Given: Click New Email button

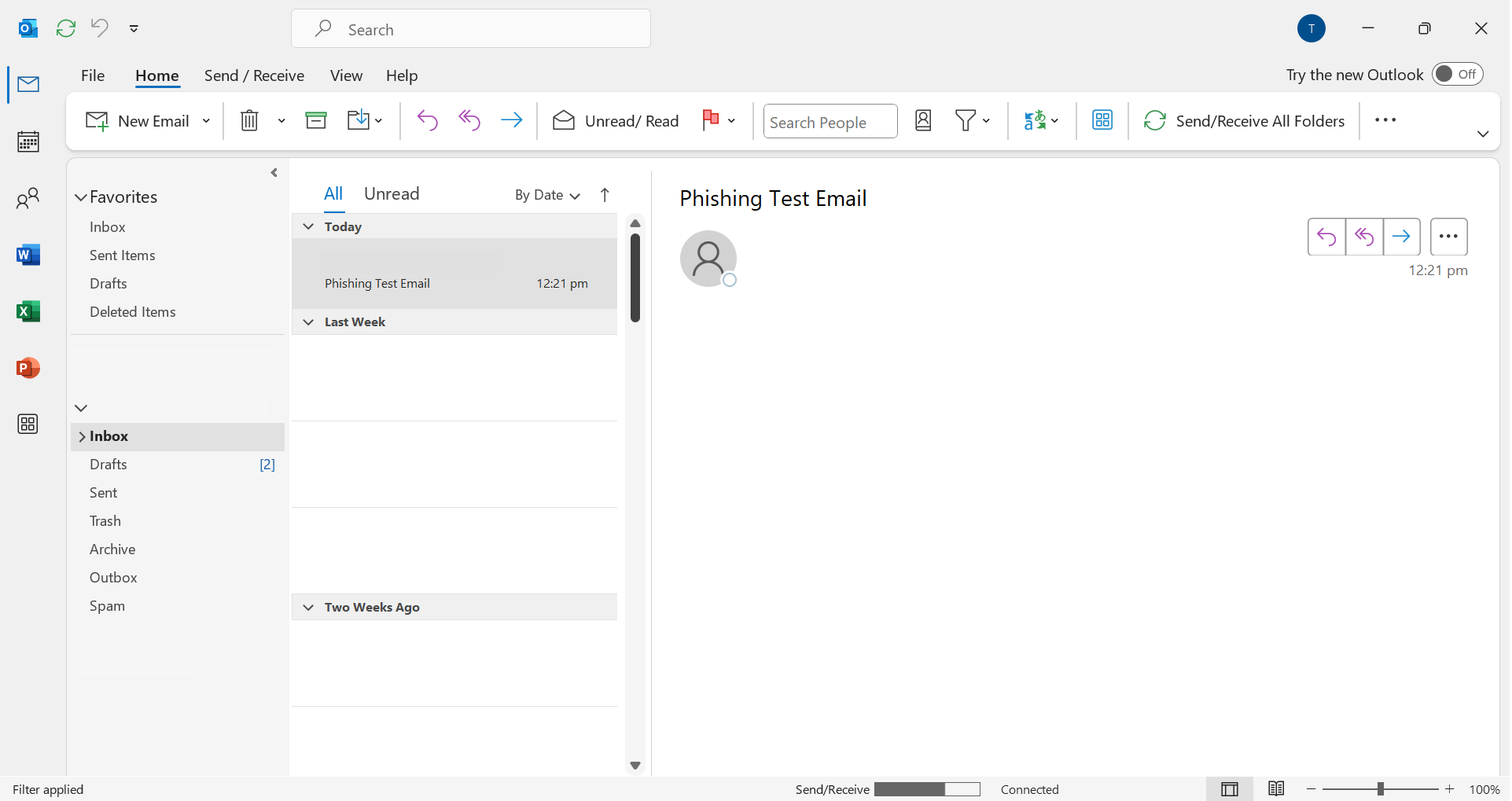Looking at the screenshot, I should tap(138, 121).
